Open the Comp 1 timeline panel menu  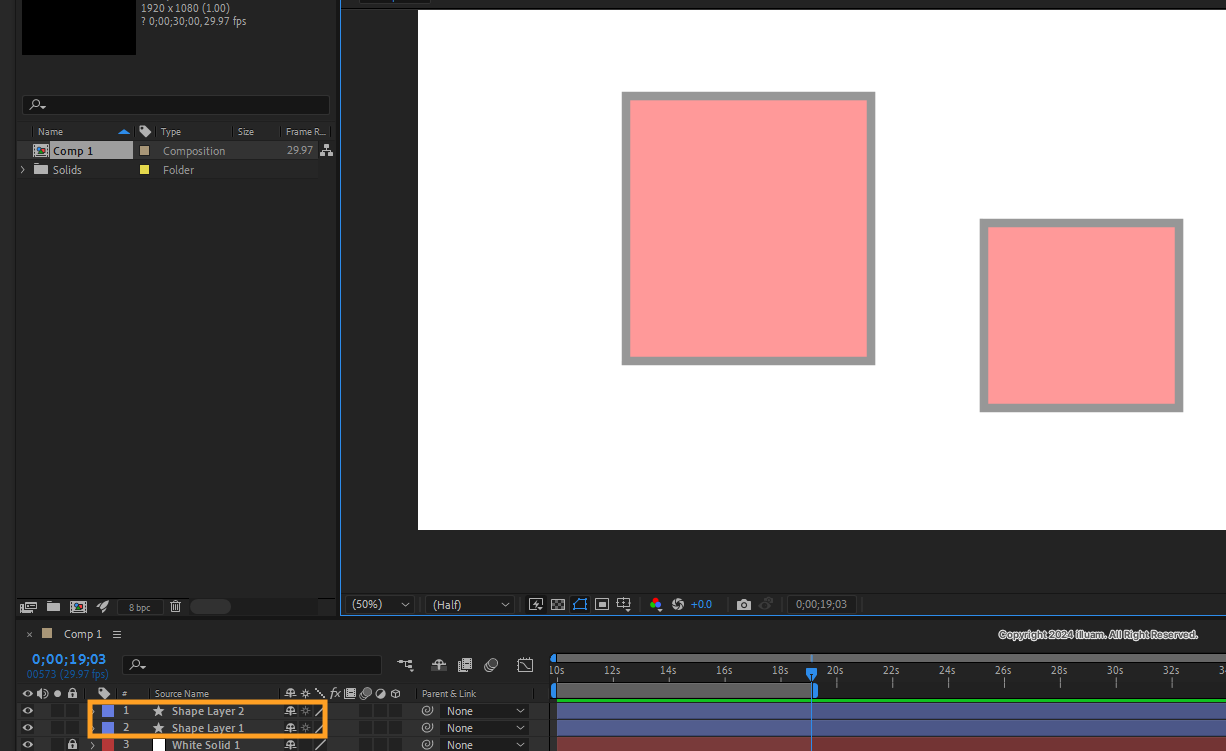coord(117,634)
